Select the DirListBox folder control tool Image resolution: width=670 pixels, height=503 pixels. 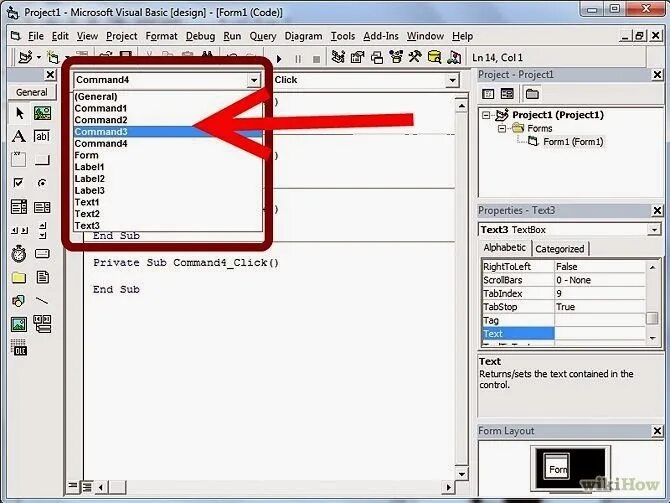pyautogui.click(x=18, y=278)
